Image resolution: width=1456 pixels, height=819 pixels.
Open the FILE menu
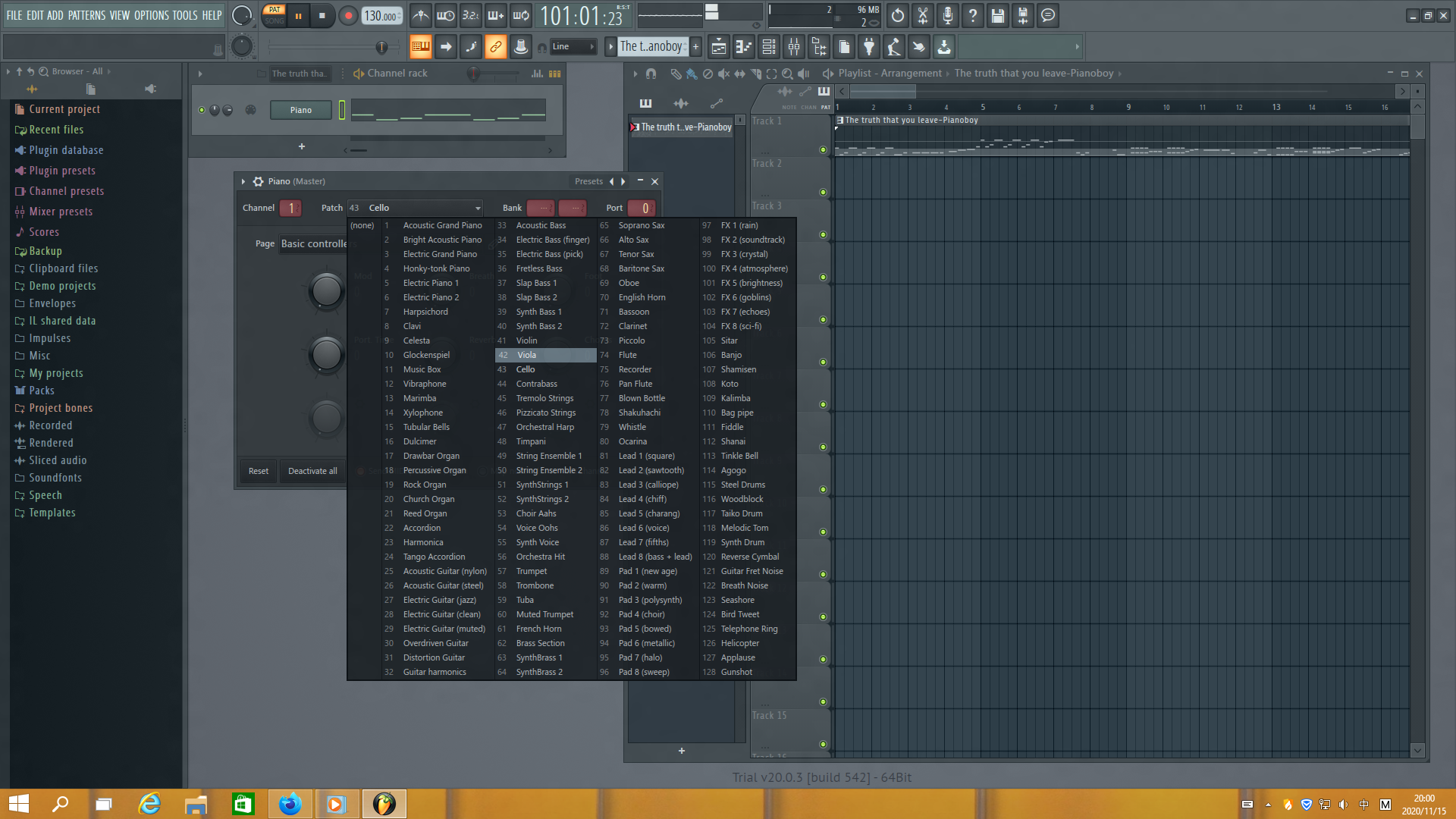[14, 15]
